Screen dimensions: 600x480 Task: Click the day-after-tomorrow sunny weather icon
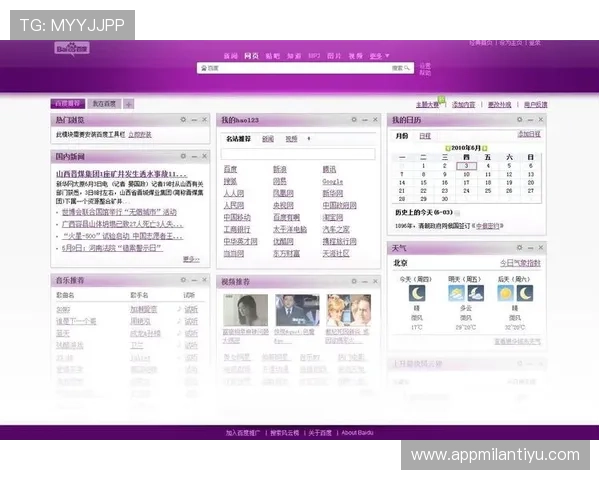point(505,293)
